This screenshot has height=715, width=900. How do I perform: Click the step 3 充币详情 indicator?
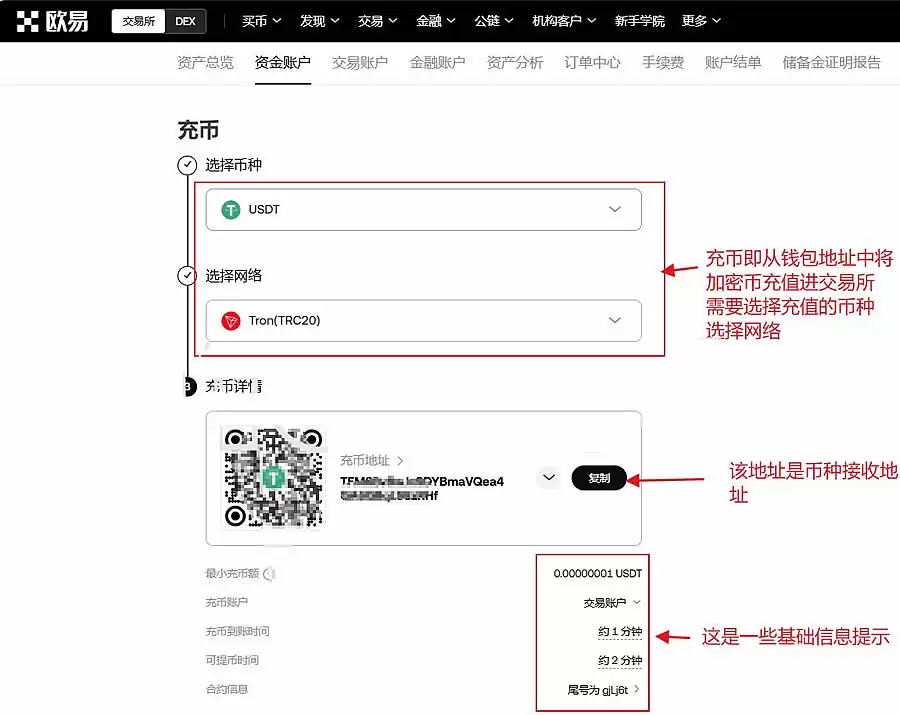pos(189,386)
